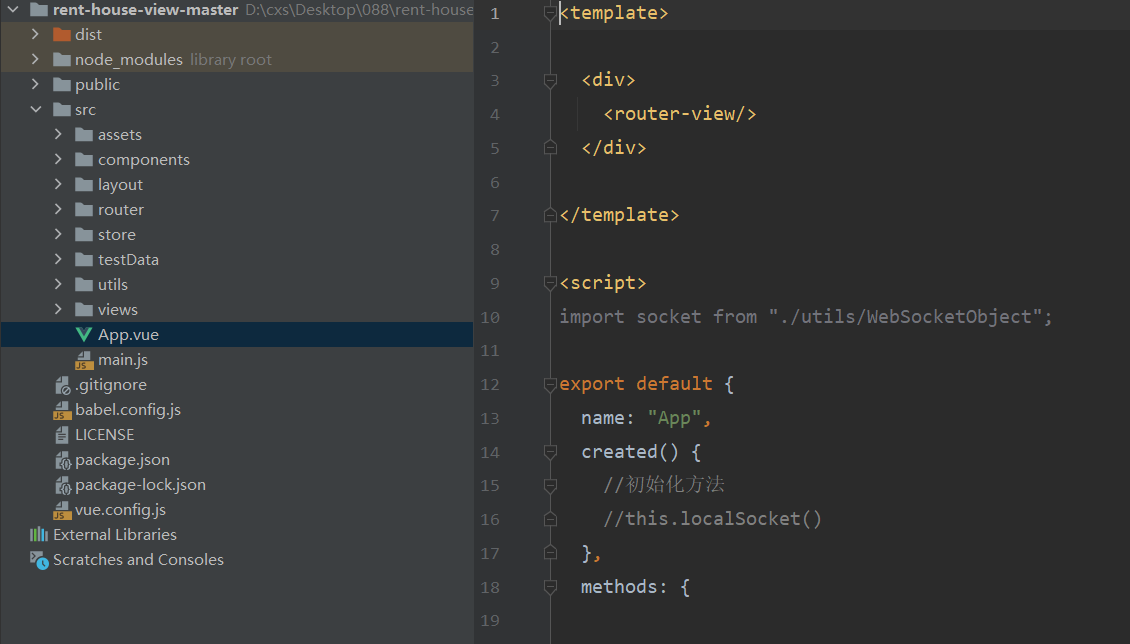Expand the layout folder arrow
The height and width of the screenshot is (644, 1130).
58,184
